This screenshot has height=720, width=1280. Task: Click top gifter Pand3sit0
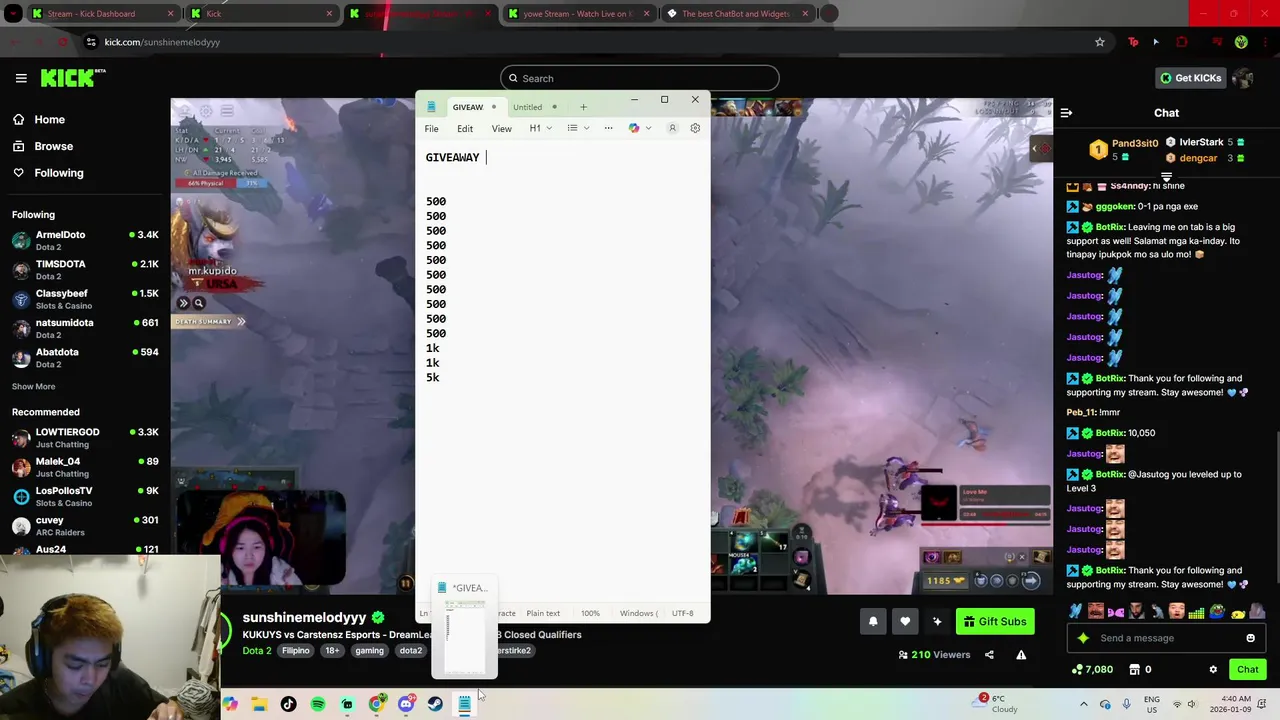1124,149
